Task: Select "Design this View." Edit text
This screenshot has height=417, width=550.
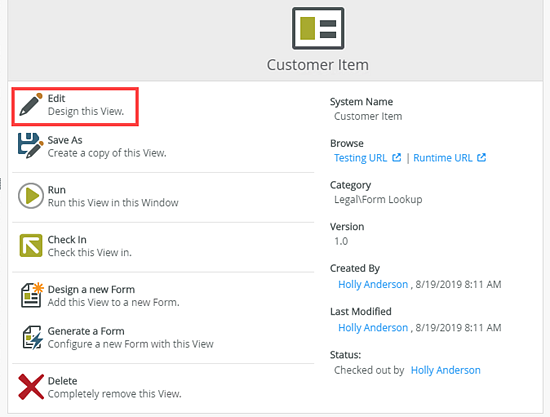Action: click(x=86, y=111)
